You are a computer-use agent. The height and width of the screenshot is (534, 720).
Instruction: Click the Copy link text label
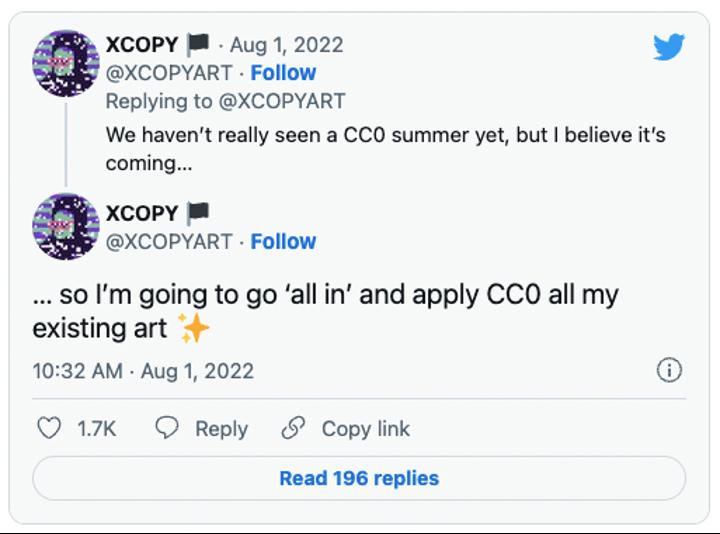[365, 429]
